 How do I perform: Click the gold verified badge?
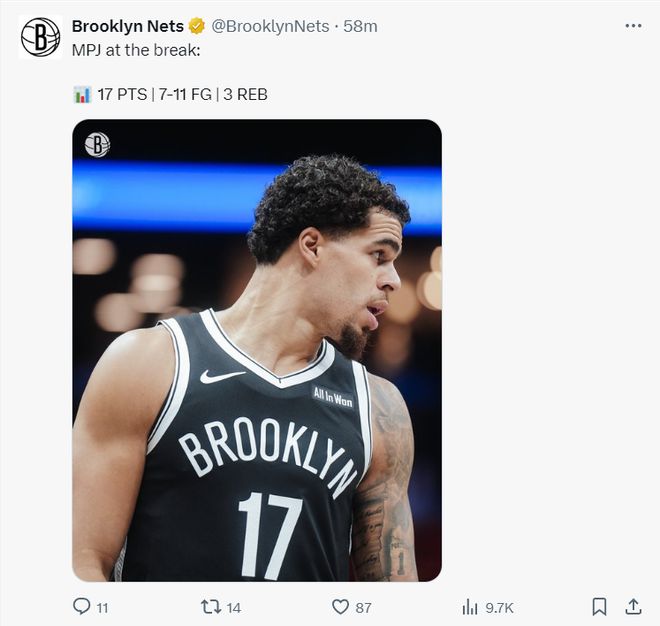[x=197, y=27]
